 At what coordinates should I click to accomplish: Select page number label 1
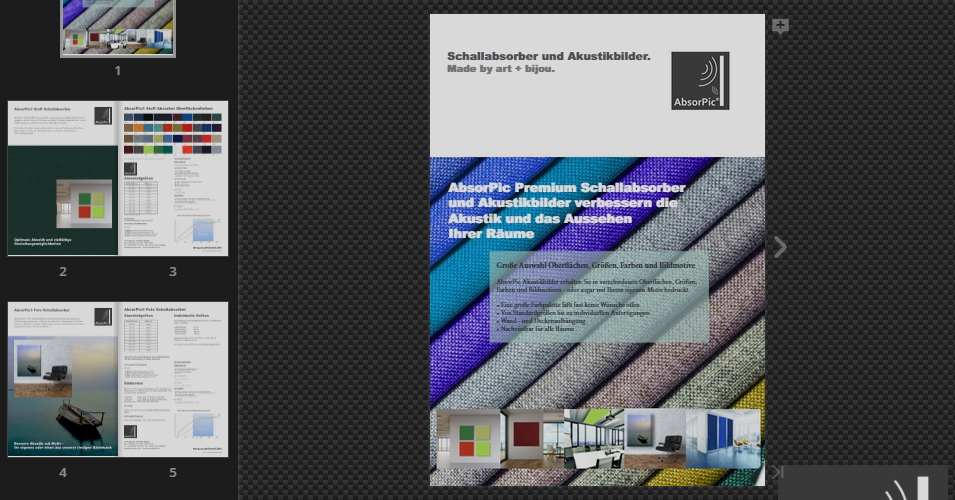pyautogui.click(x=118, y=71)
